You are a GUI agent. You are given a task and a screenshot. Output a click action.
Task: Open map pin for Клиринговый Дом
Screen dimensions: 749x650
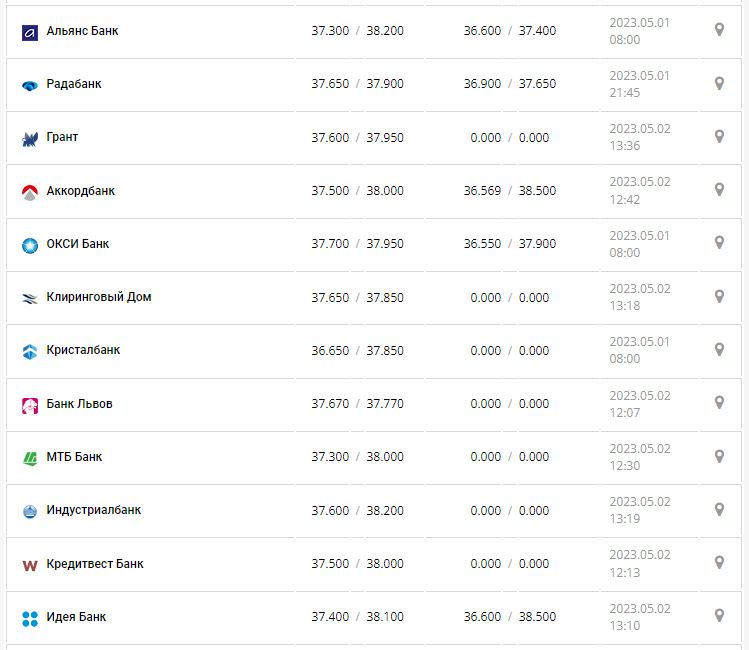718,296
